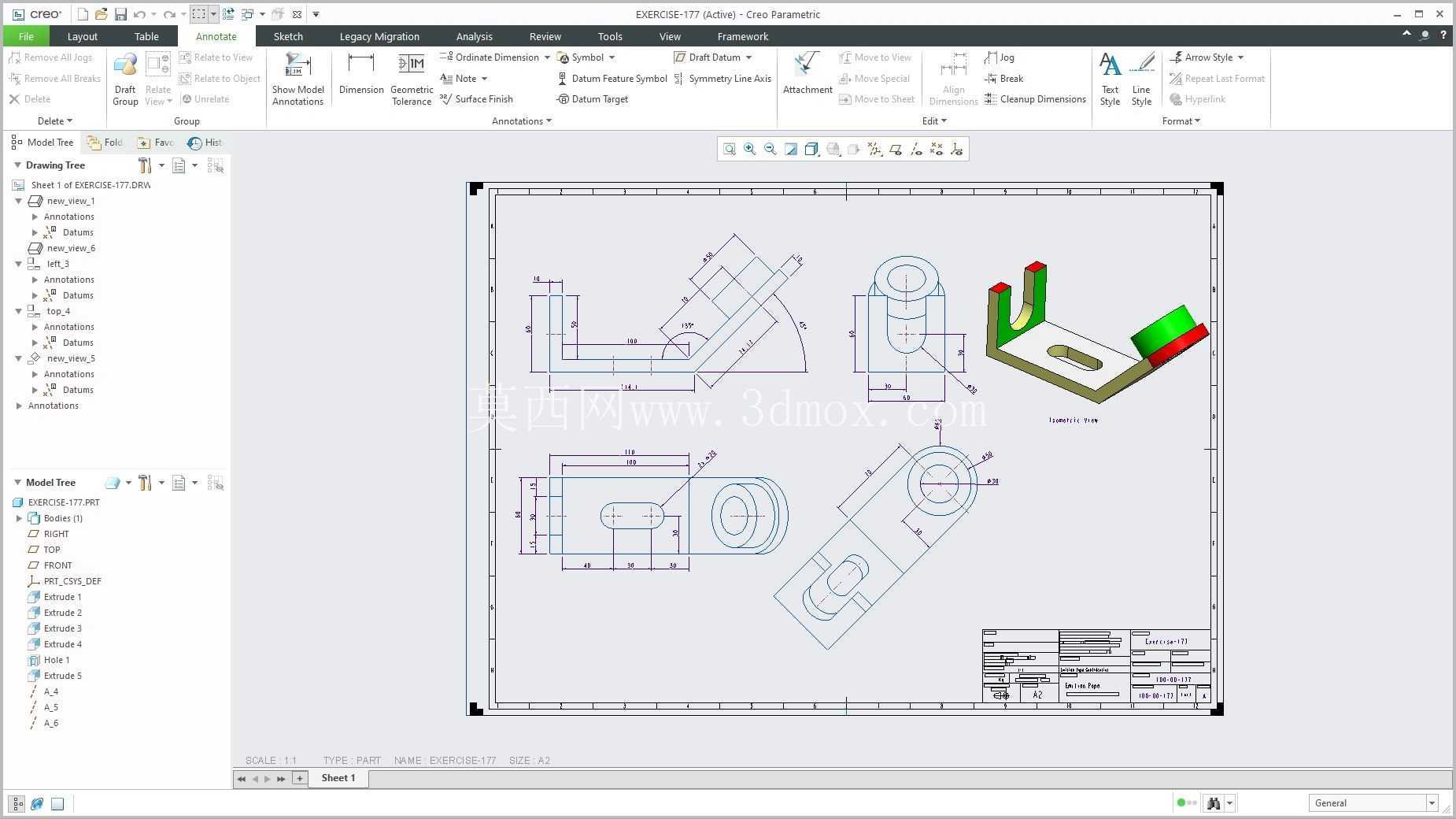This screenshot has width=1456, height=819.
Task: Click the Attachment tool
Action: click(x=807, y=75)
